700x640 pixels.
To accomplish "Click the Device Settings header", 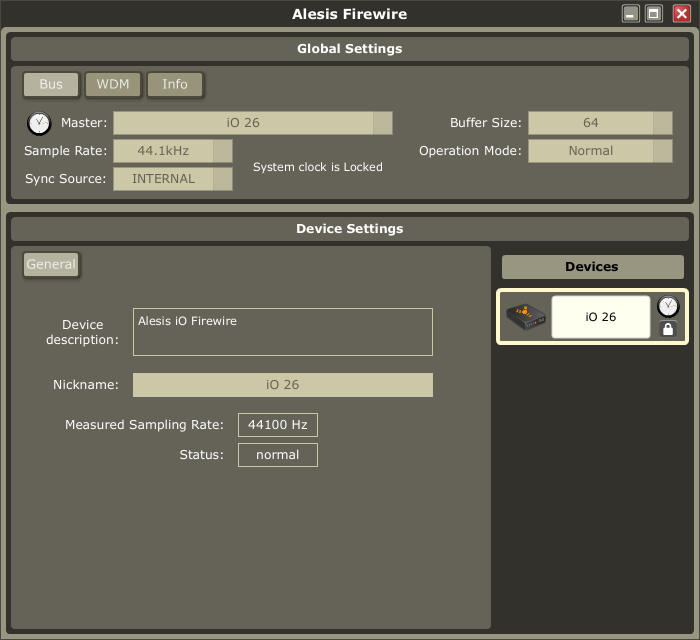I will pyautogui.click(x=350, y=229).
